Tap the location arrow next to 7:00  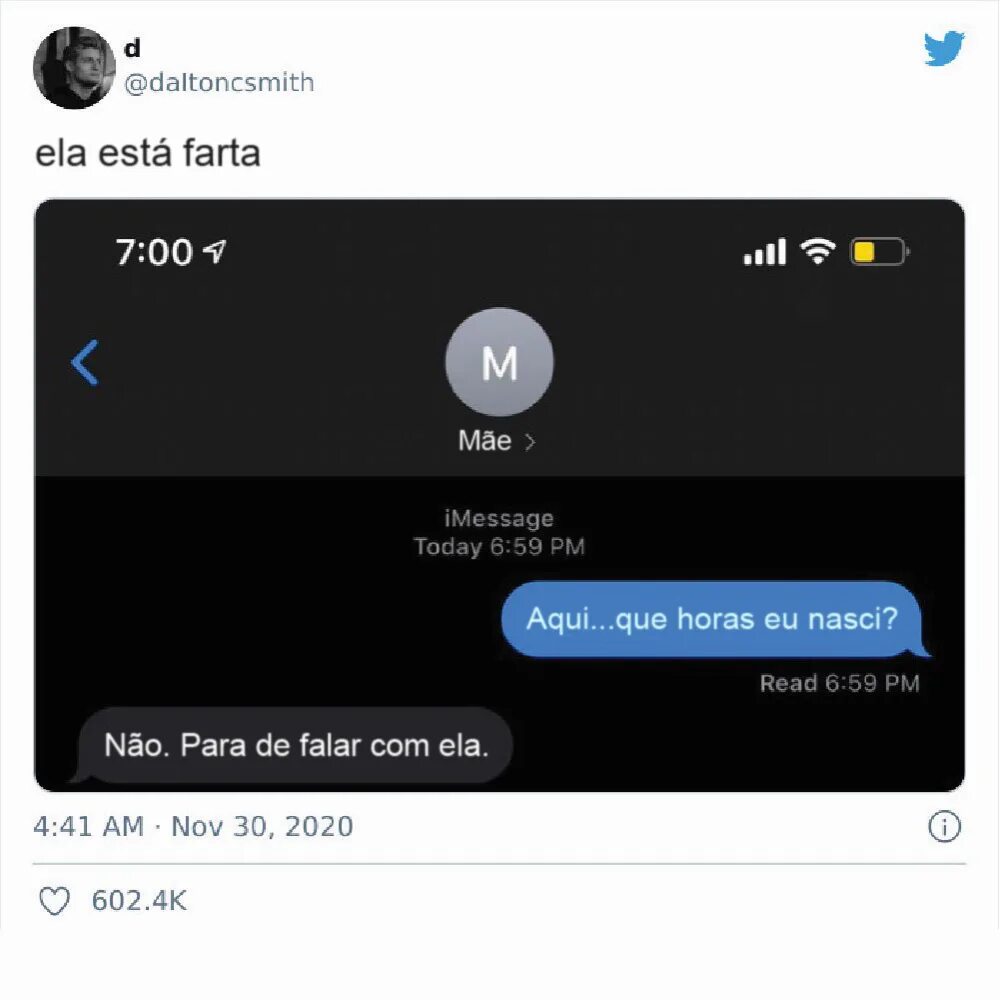tap(214, 251)
